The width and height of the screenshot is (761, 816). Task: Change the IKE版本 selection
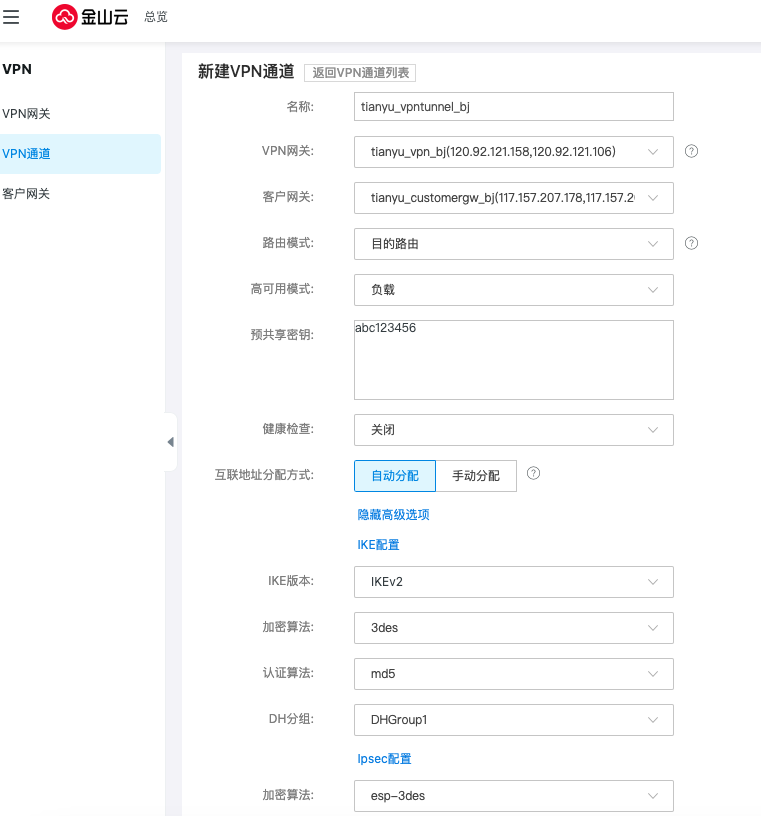pyautogui.click(x=513, y=582)
